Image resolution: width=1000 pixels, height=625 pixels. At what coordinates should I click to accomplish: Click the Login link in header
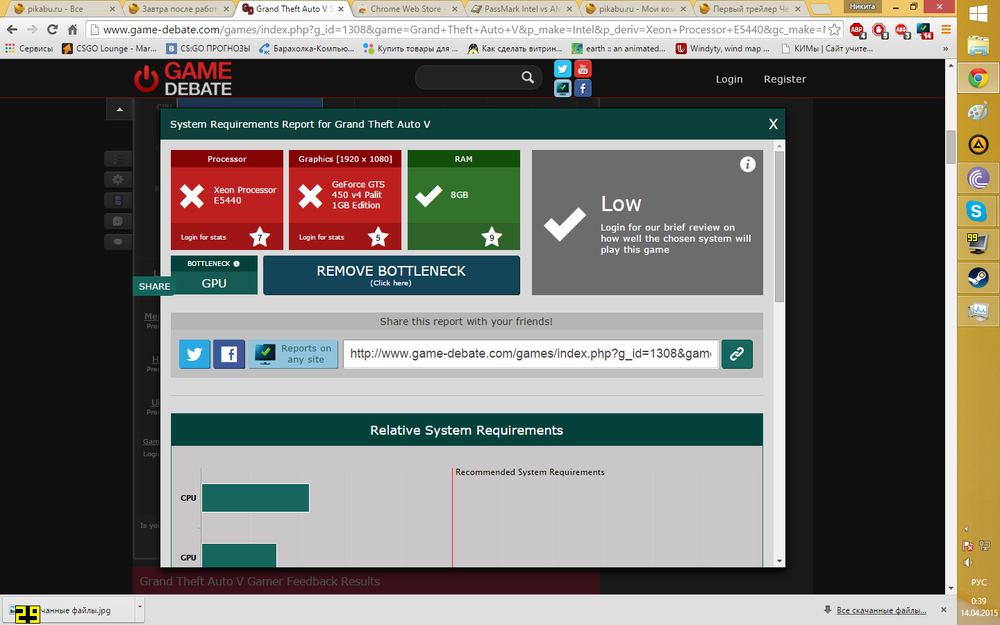pos(729,79)
